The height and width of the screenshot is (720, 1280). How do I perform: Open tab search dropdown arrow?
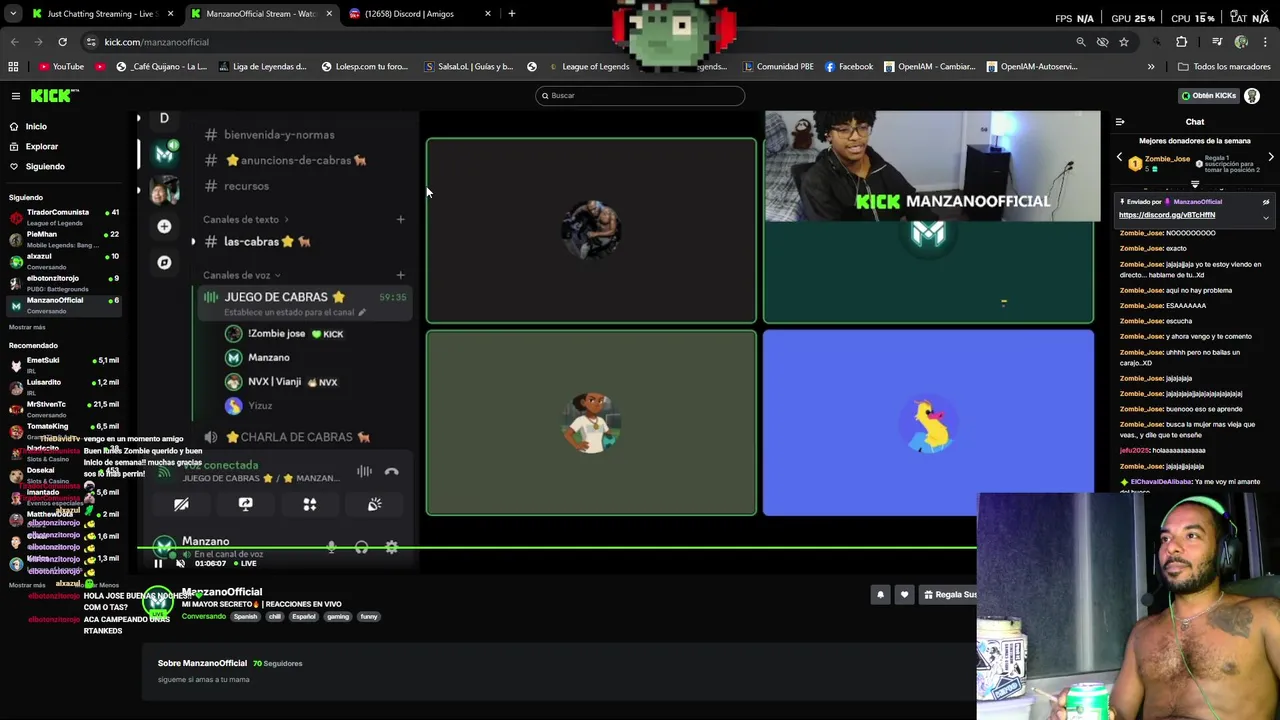tap(14, 14)
